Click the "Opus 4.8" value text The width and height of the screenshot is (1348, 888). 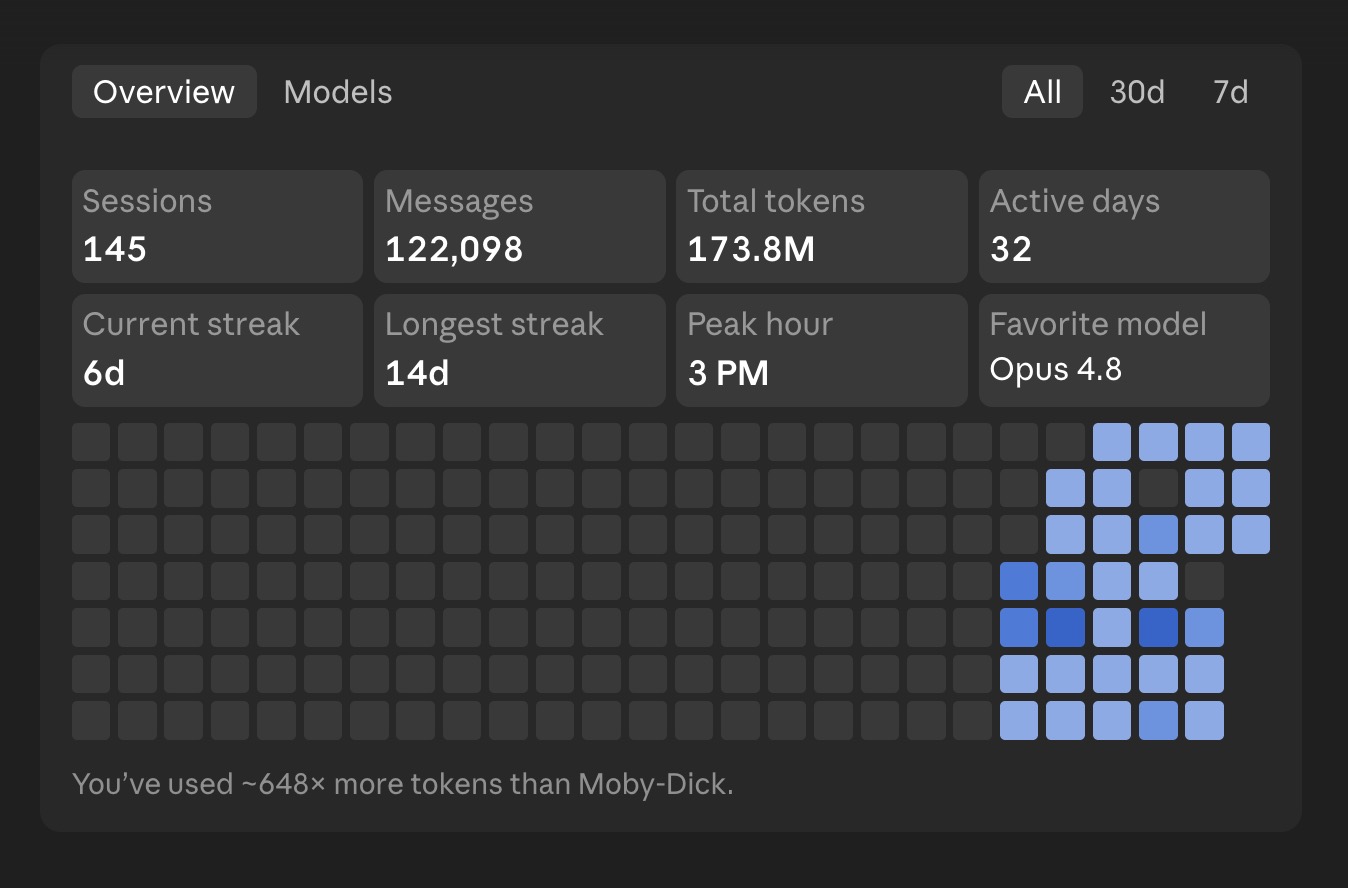1055,370
